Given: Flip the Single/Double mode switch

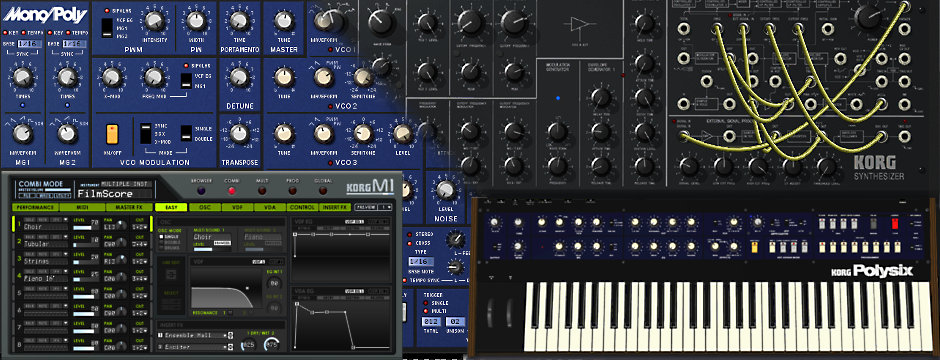Looking at the screenshot, I should [x=186, y=134].
